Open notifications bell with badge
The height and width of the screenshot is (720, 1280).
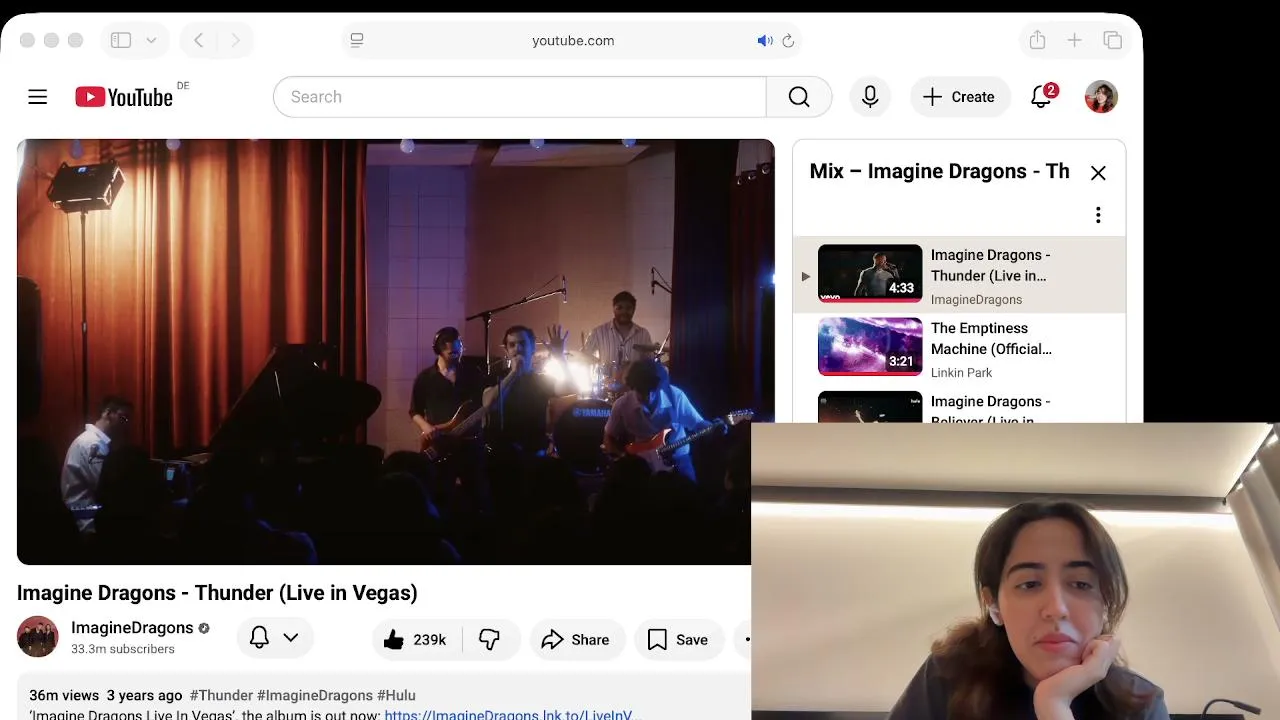point(1042,96)
